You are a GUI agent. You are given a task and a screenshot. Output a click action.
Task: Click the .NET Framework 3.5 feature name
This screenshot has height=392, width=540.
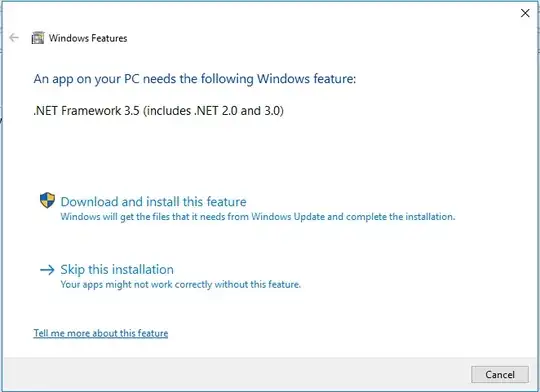pos(86,111)
